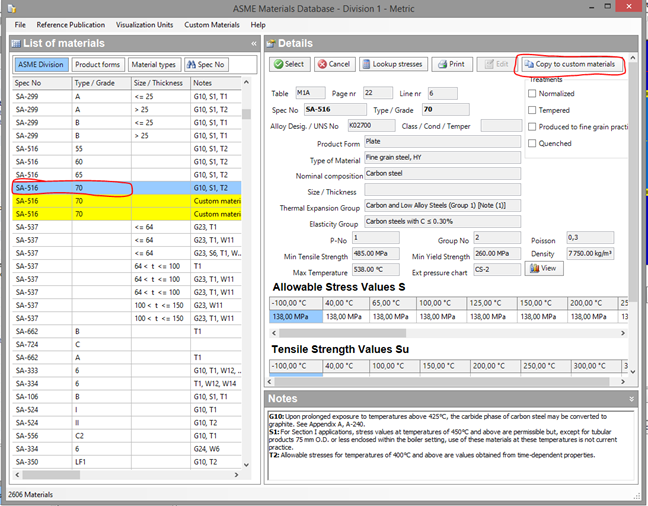Select the SA-556 C2 row
648x506 pixels.
point(127,436)
